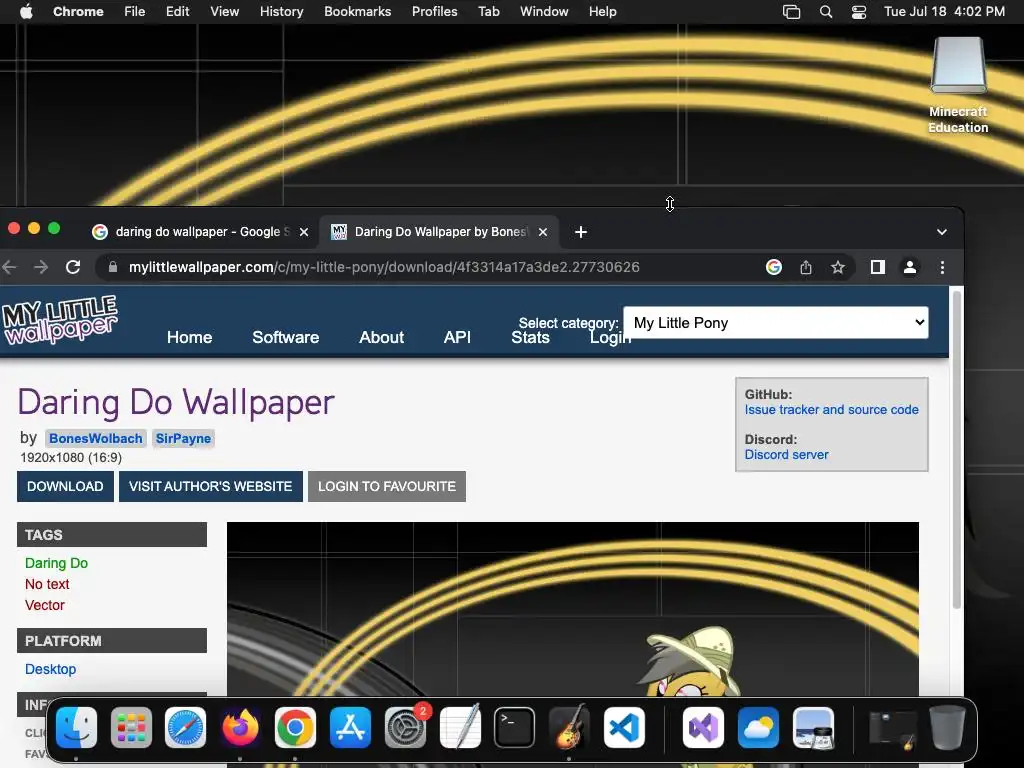Expand the Chrome tab search chevron
The image size is (1024, 768).
tap(942, 232)
